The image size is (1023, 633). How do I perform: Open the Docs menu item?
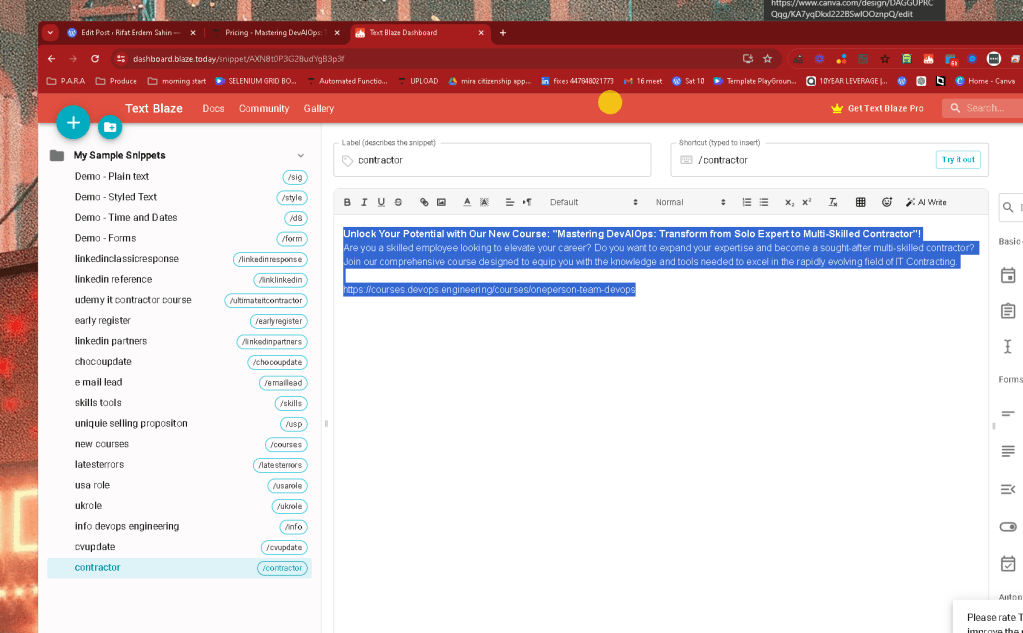(213, 108)
